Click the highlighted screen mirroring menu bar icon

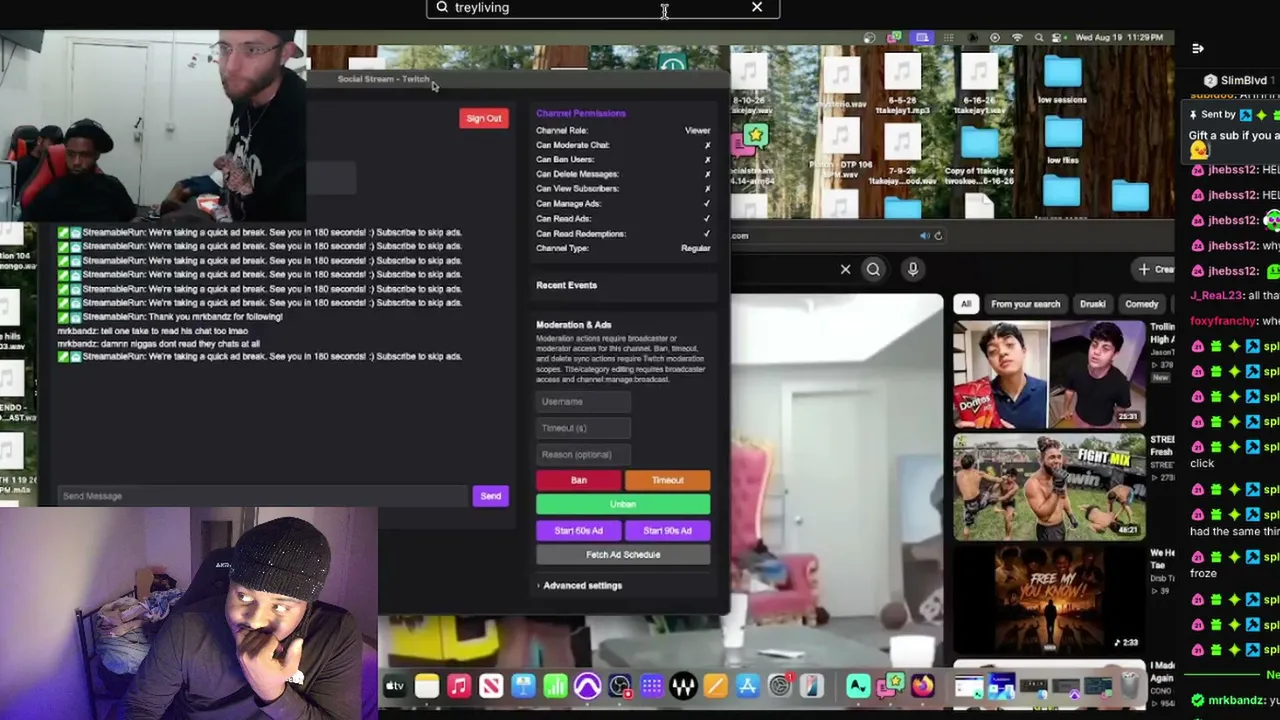tap(922, 38)
